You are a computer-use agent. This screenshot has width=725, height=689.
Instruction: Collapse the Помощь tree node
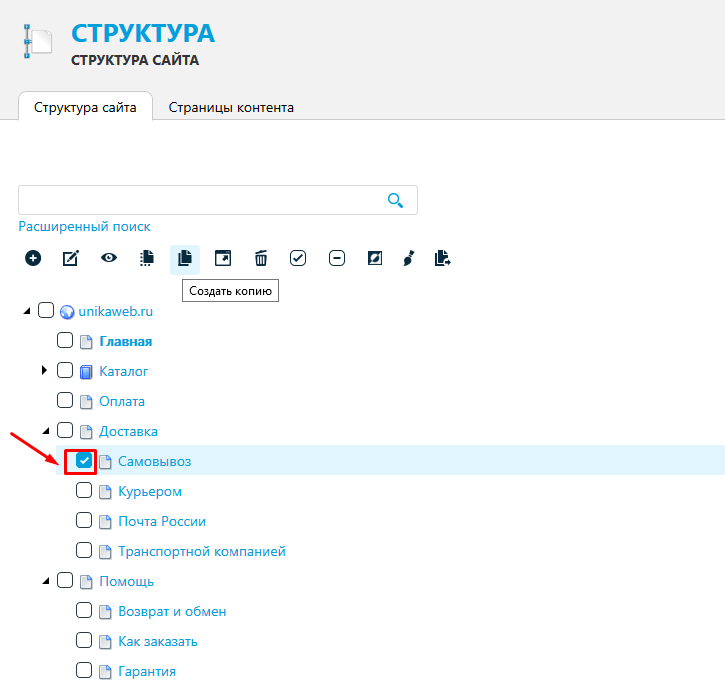pyautogui.click(x=46, y=581)
